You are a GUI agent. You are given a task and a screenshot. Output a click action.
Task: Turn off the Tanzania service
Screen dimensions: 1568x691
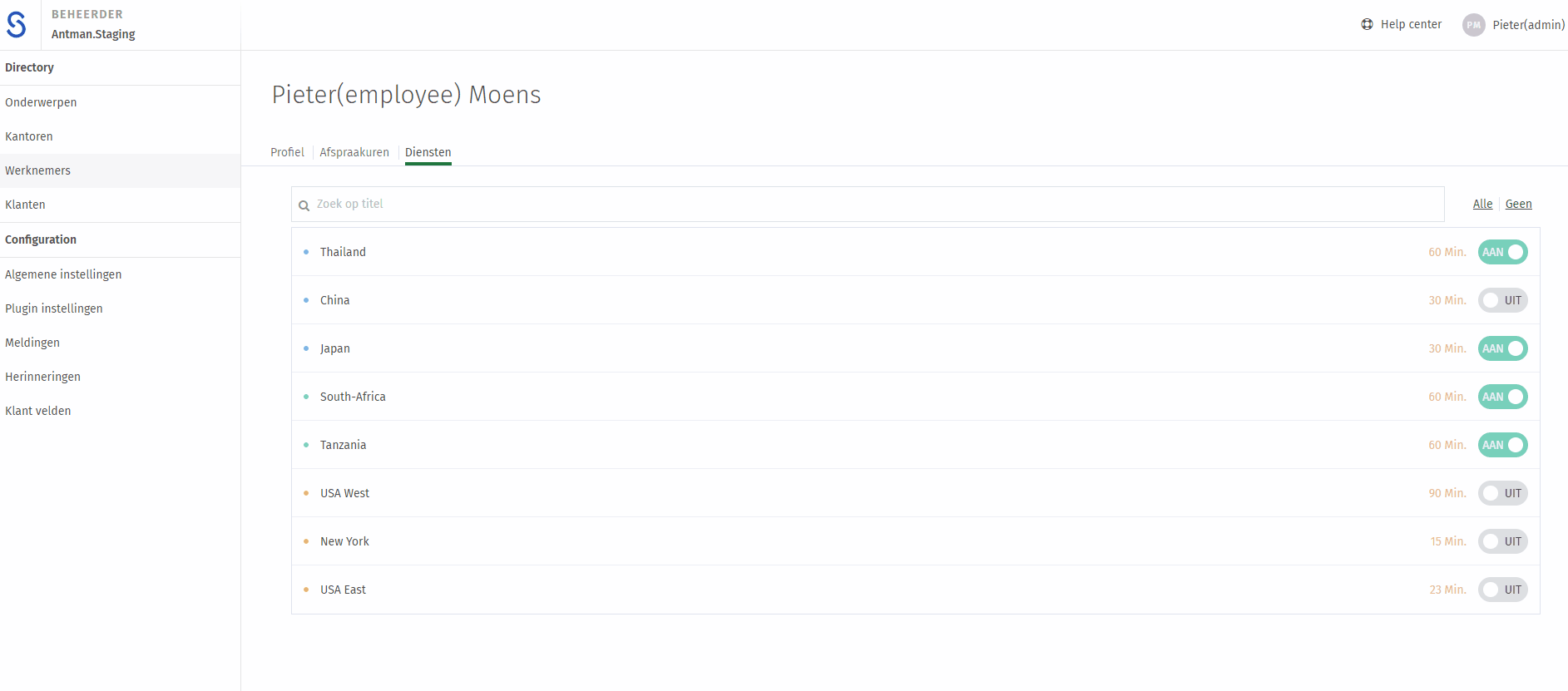[x=1502, y=445]
